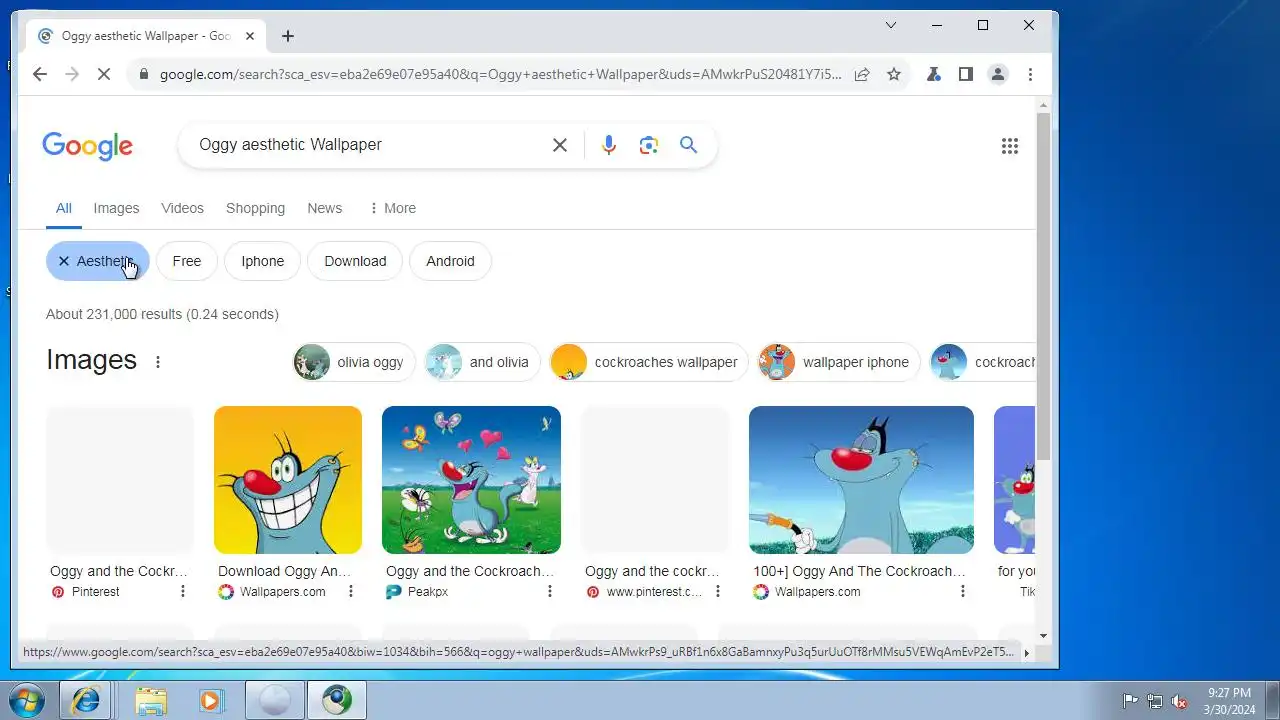Click the scroll down arrow

pos(1043,635)
